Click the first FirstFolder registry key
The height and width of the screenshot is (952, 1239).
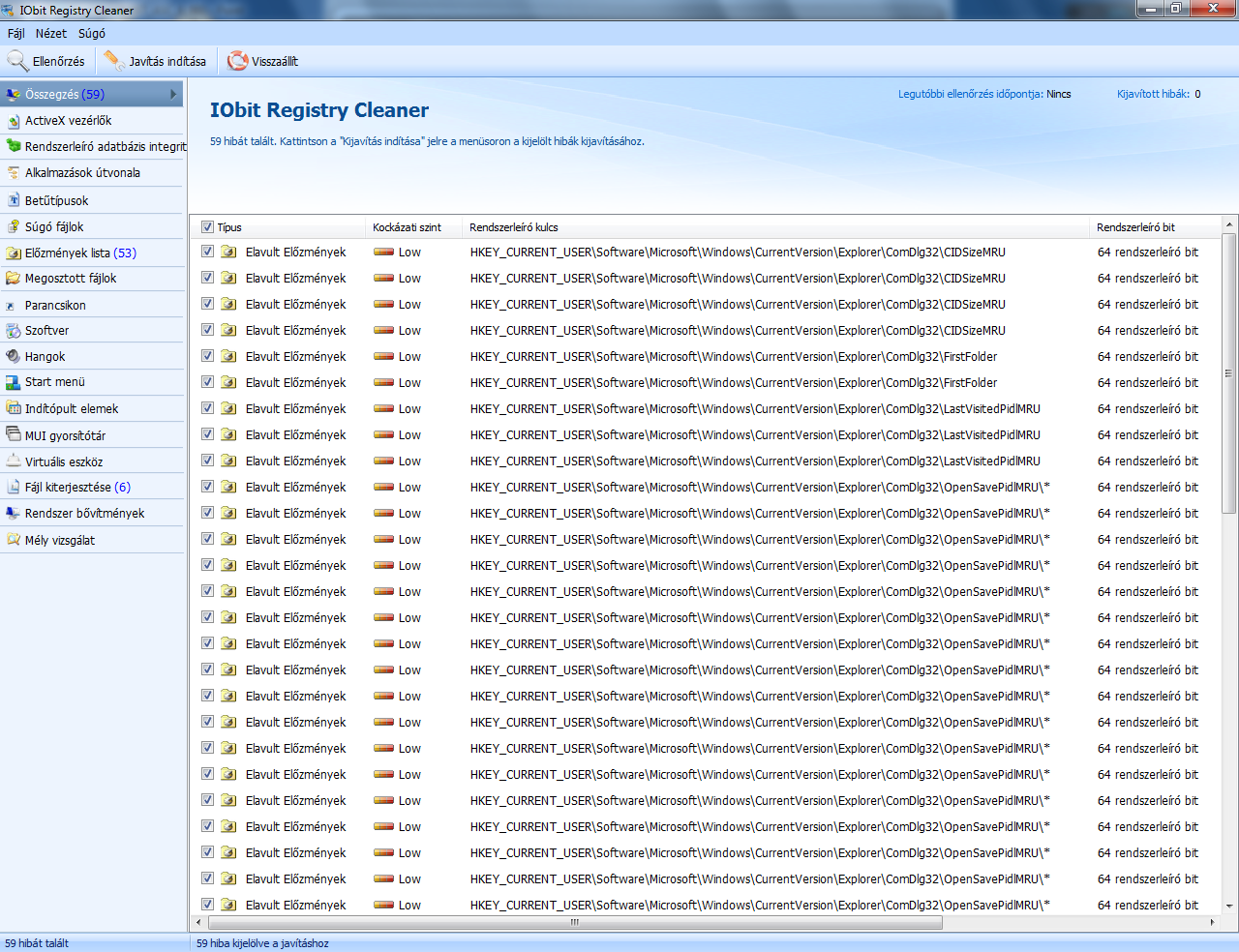click(734, 356)
